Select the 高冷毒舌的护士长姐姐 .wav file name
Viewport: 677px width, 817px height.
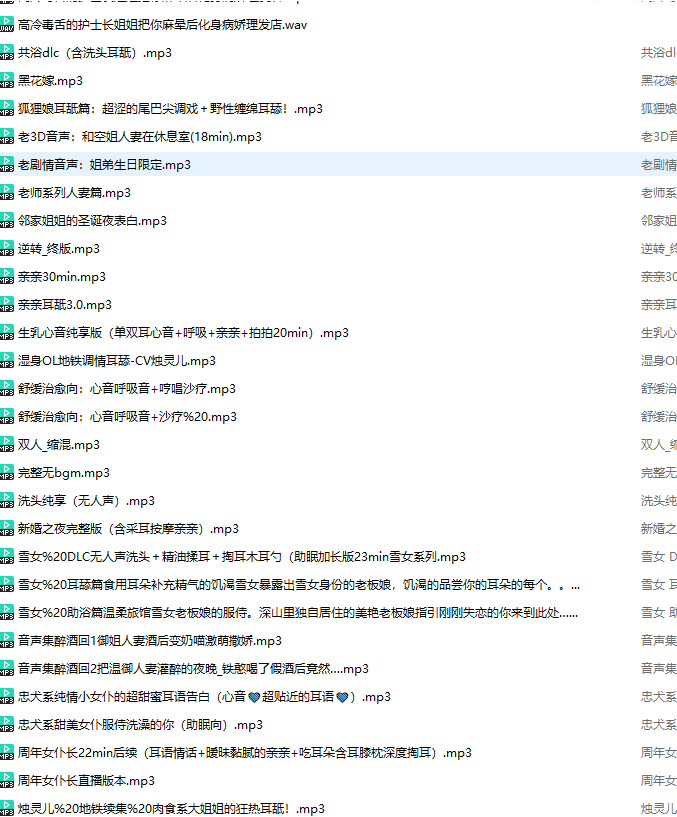(x=163, y=24)
